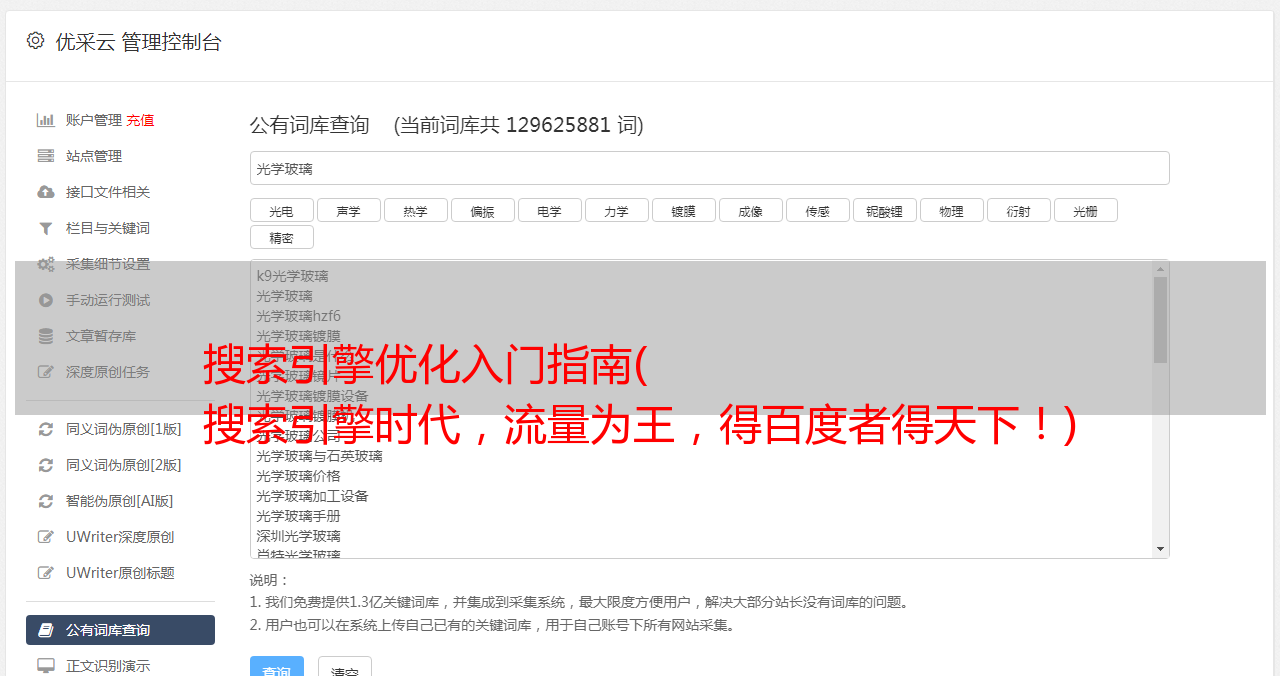Click the blue 查询 button

point(276,668)
